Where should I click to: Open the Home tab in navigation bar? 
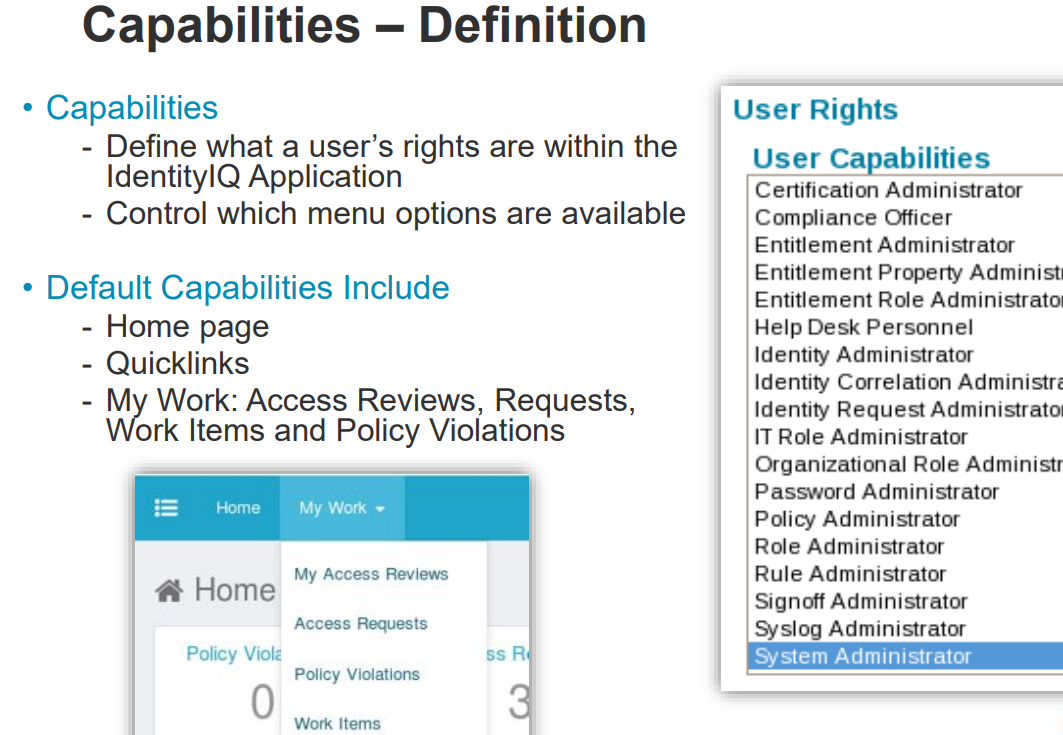pyautogui.click(x=238, y=508)
